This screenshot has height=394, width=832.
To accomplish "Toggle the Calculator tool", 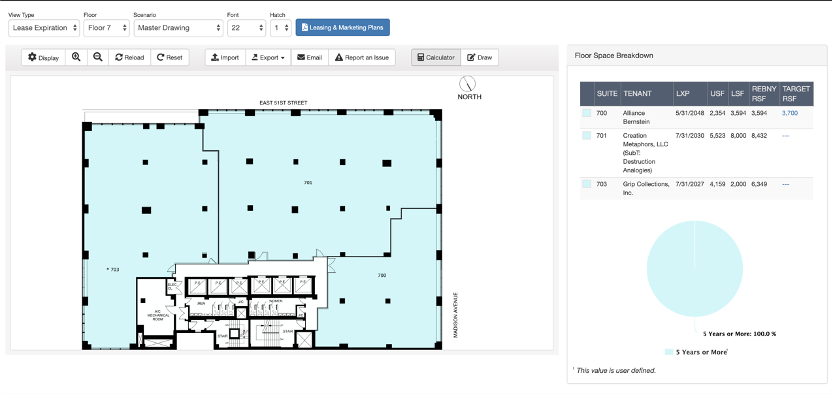I will click(436, 57).
